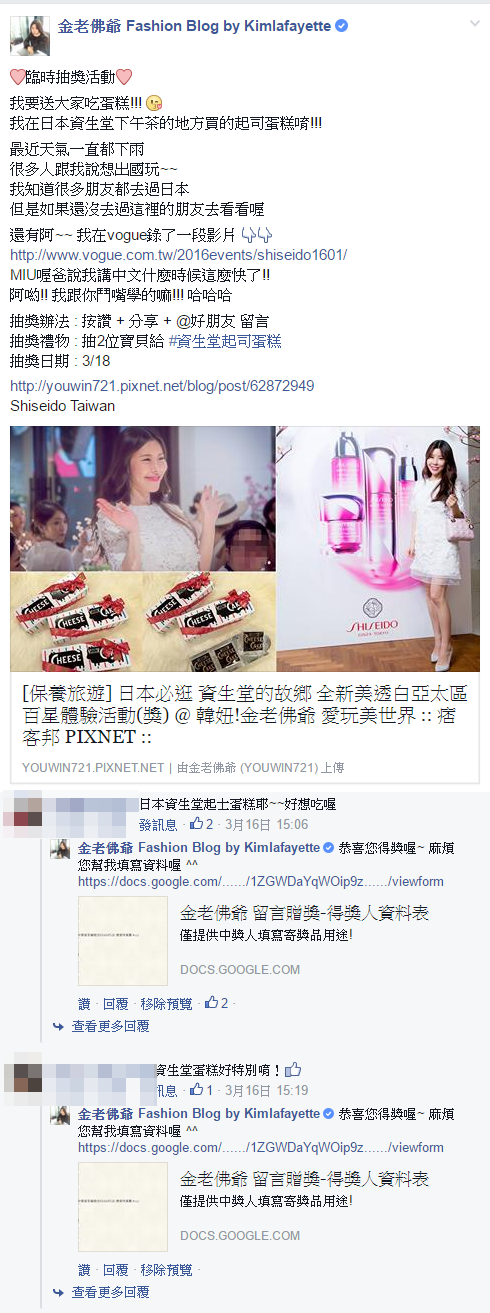Viewport: 490px width, 1313px height.
Task: Click the page profile picture in post header
Action: click(29, 35)
